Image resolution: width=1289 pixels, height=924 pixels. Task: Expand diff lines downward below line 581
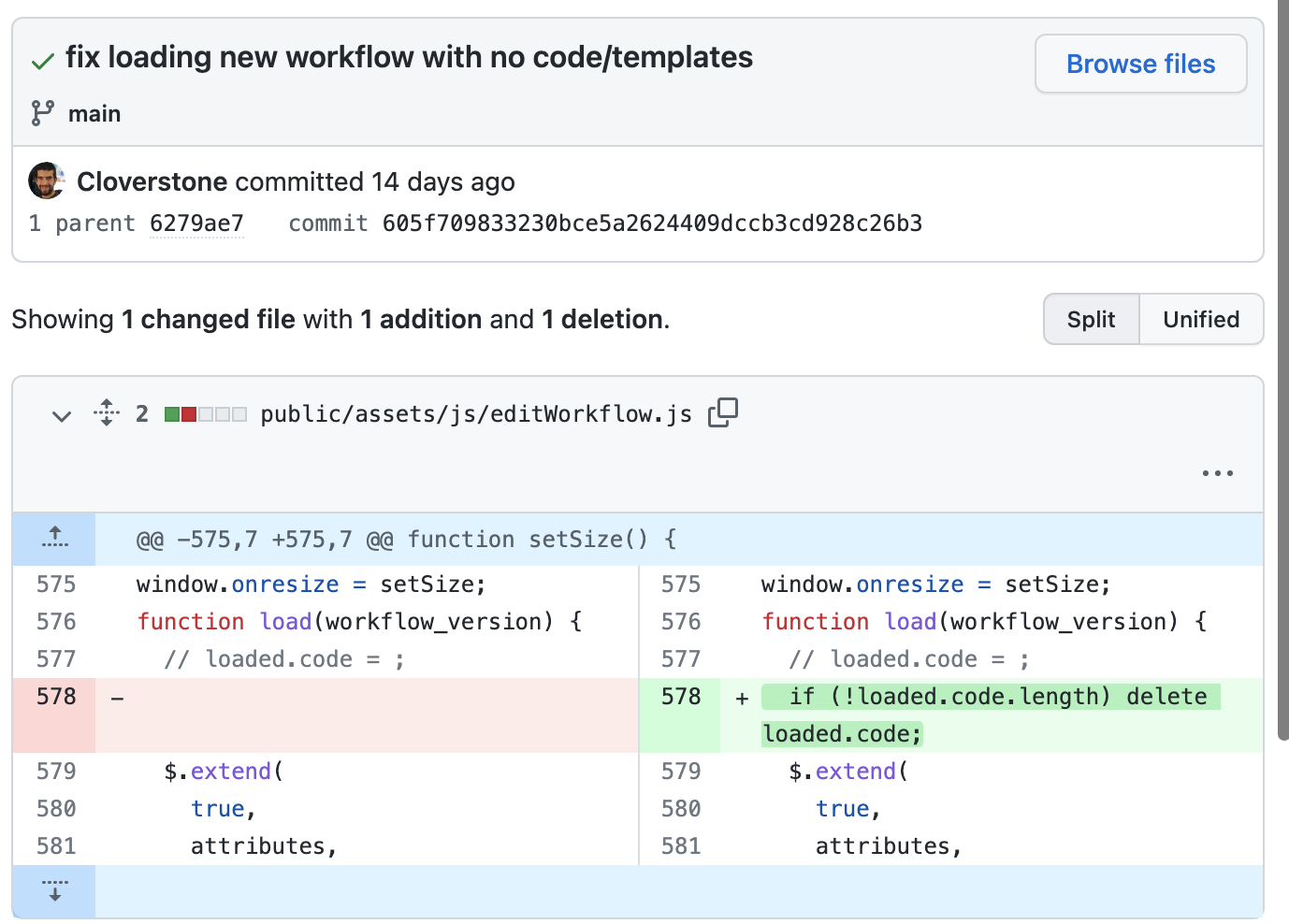coord(55,890)
